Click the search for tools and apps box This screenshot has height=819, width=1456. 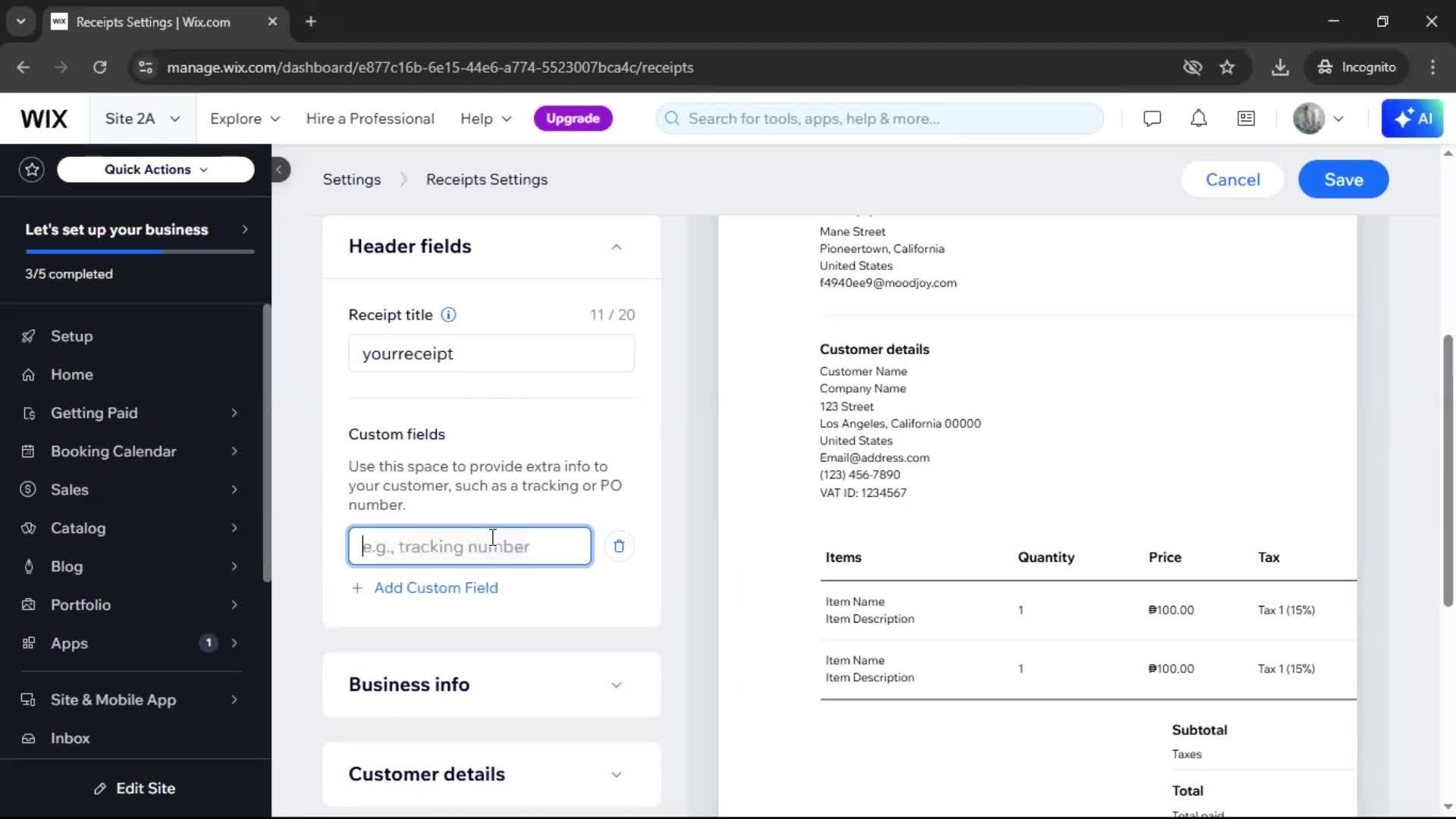(880, 118)
